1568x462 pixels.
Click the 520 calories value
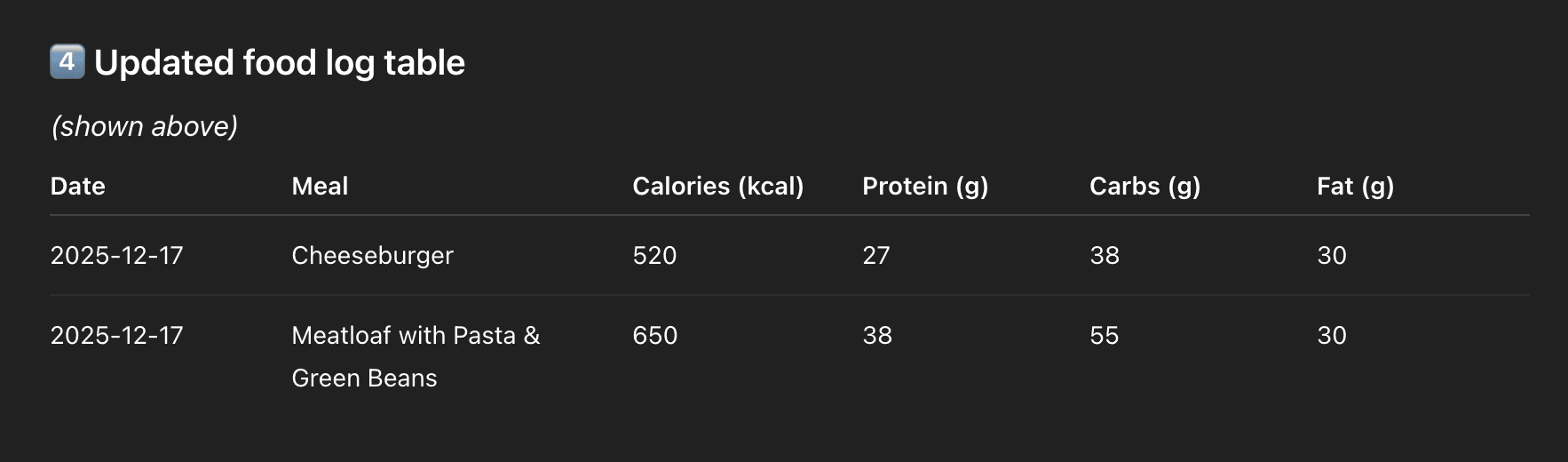[654, 255]
